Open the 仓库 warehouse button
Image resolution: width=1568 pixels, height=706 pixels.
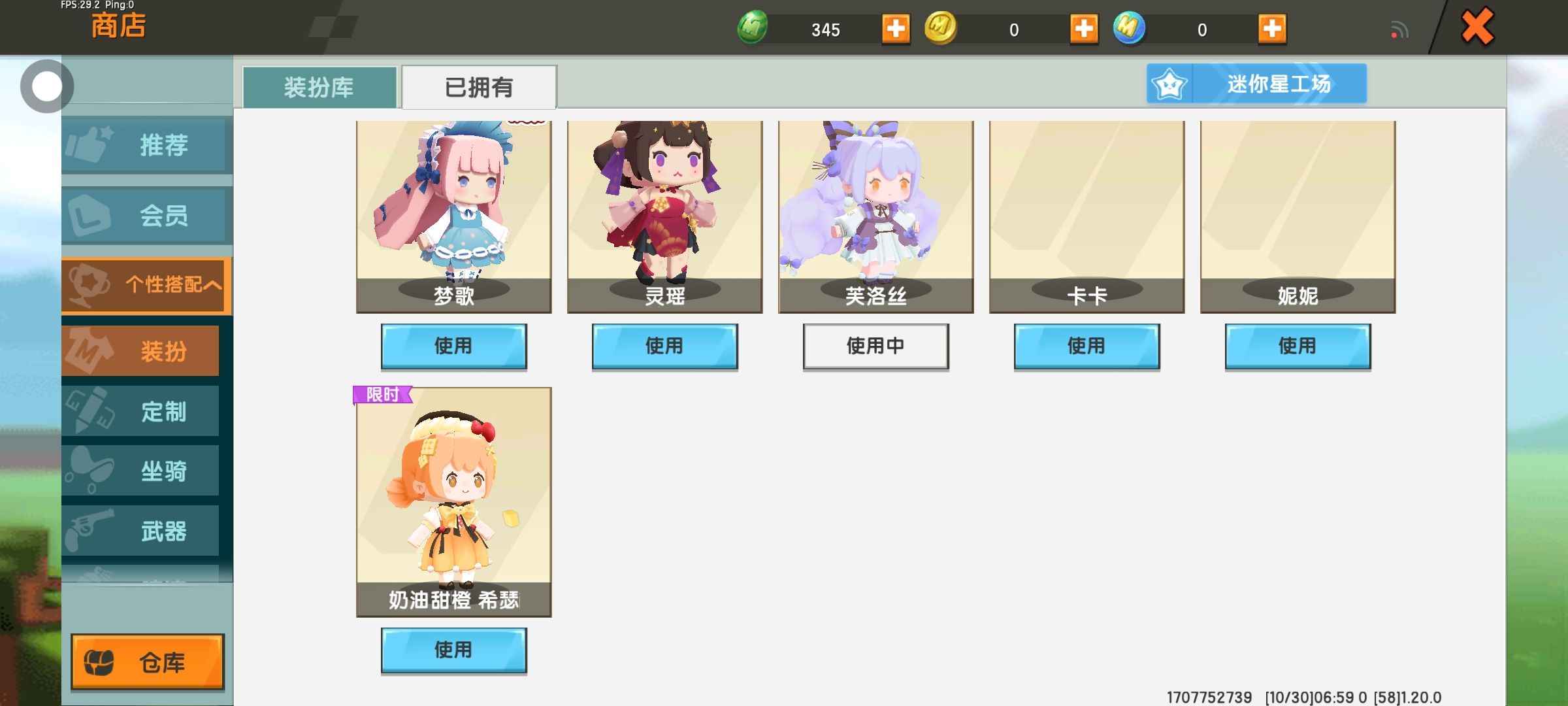[x=148, y=662]
